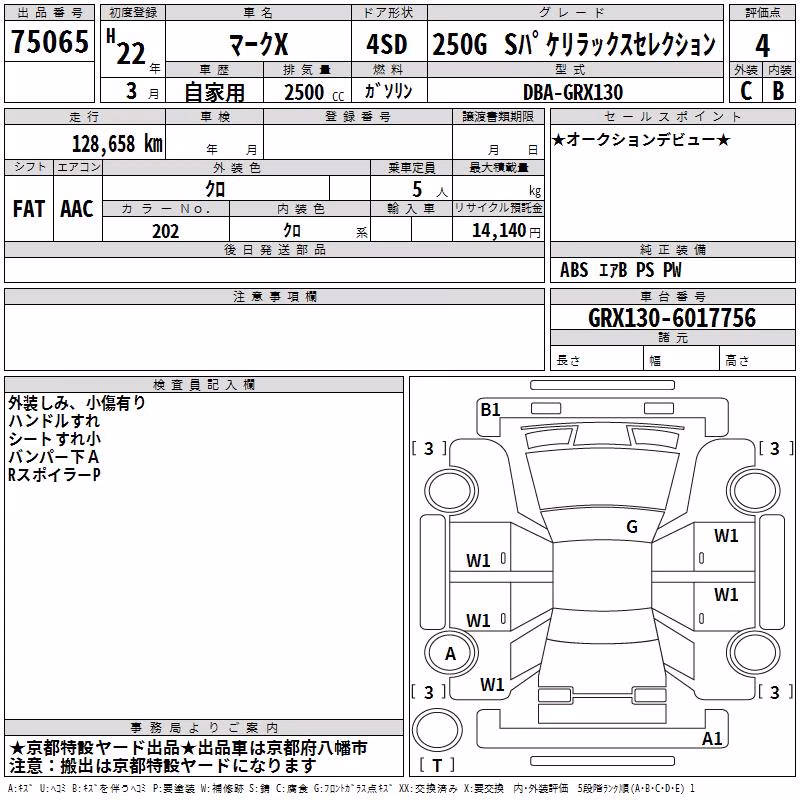Image resolution: width=800 pixels, height=800 pixels.
Task: Click the 注意:搬出は京都特設ヤード line
Action: 163,766
